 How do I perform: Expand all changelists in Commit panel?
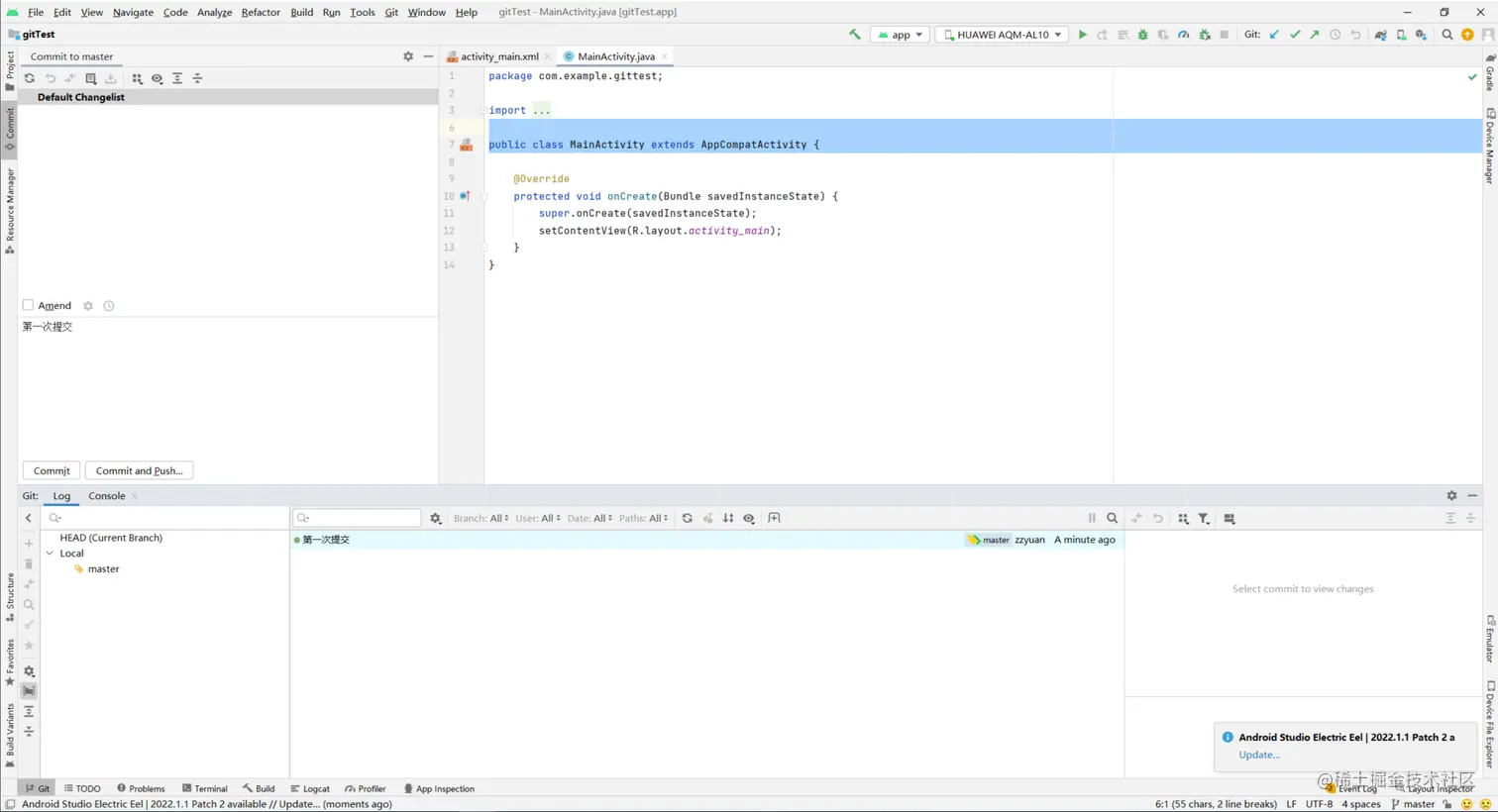[177, 78]
